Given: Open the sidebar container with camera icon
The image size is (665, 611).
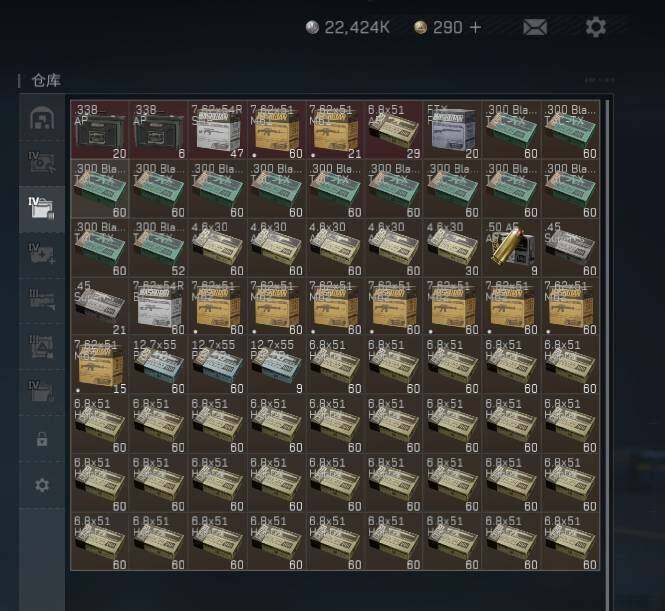Looking at the screenshot, I should [x=42, y=163].
